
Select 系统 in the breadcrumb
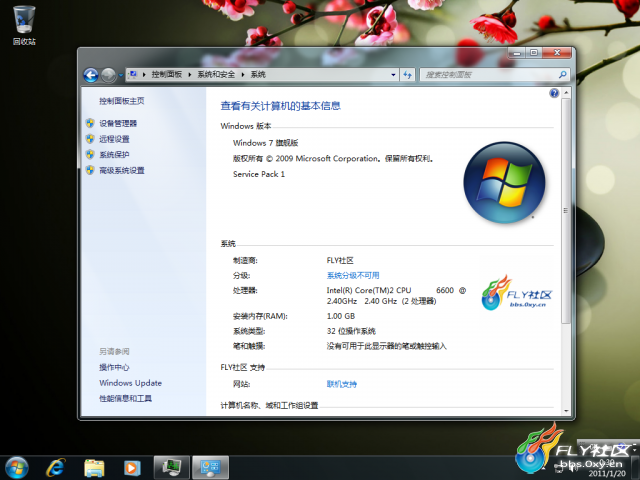click(258, 74)
